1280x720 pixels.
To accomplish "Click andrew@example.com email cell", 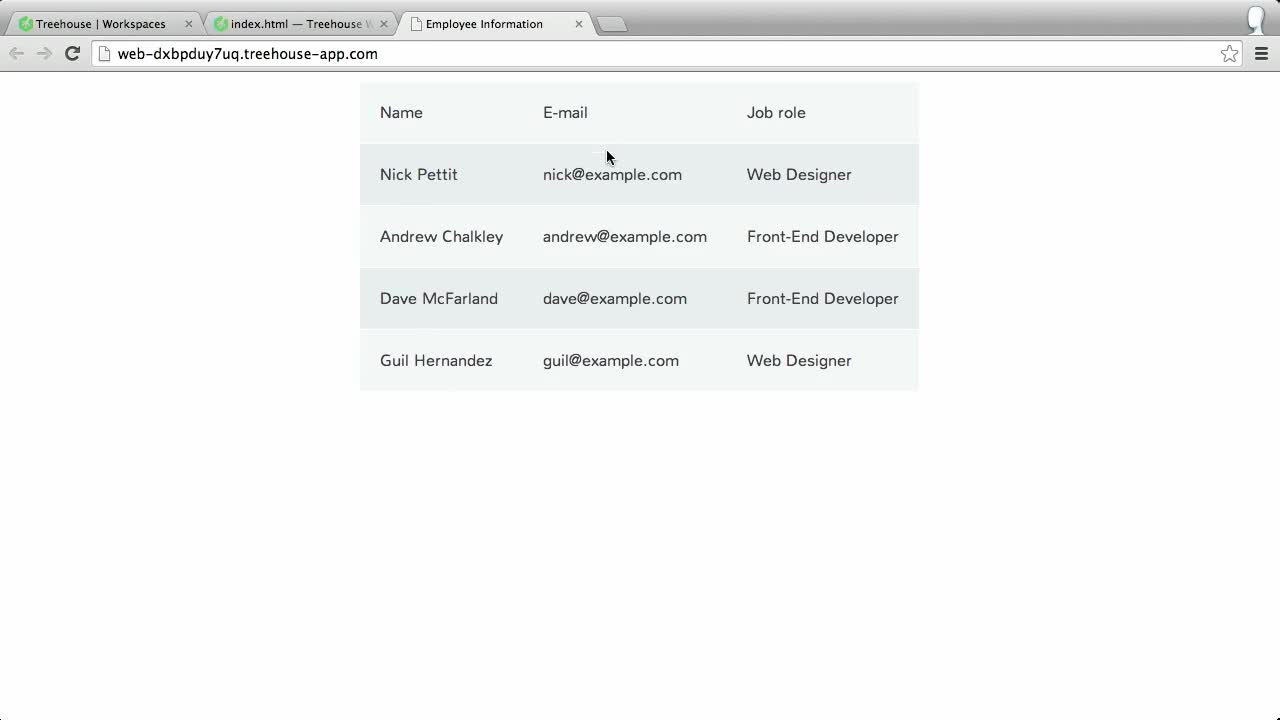I will 625,237.
